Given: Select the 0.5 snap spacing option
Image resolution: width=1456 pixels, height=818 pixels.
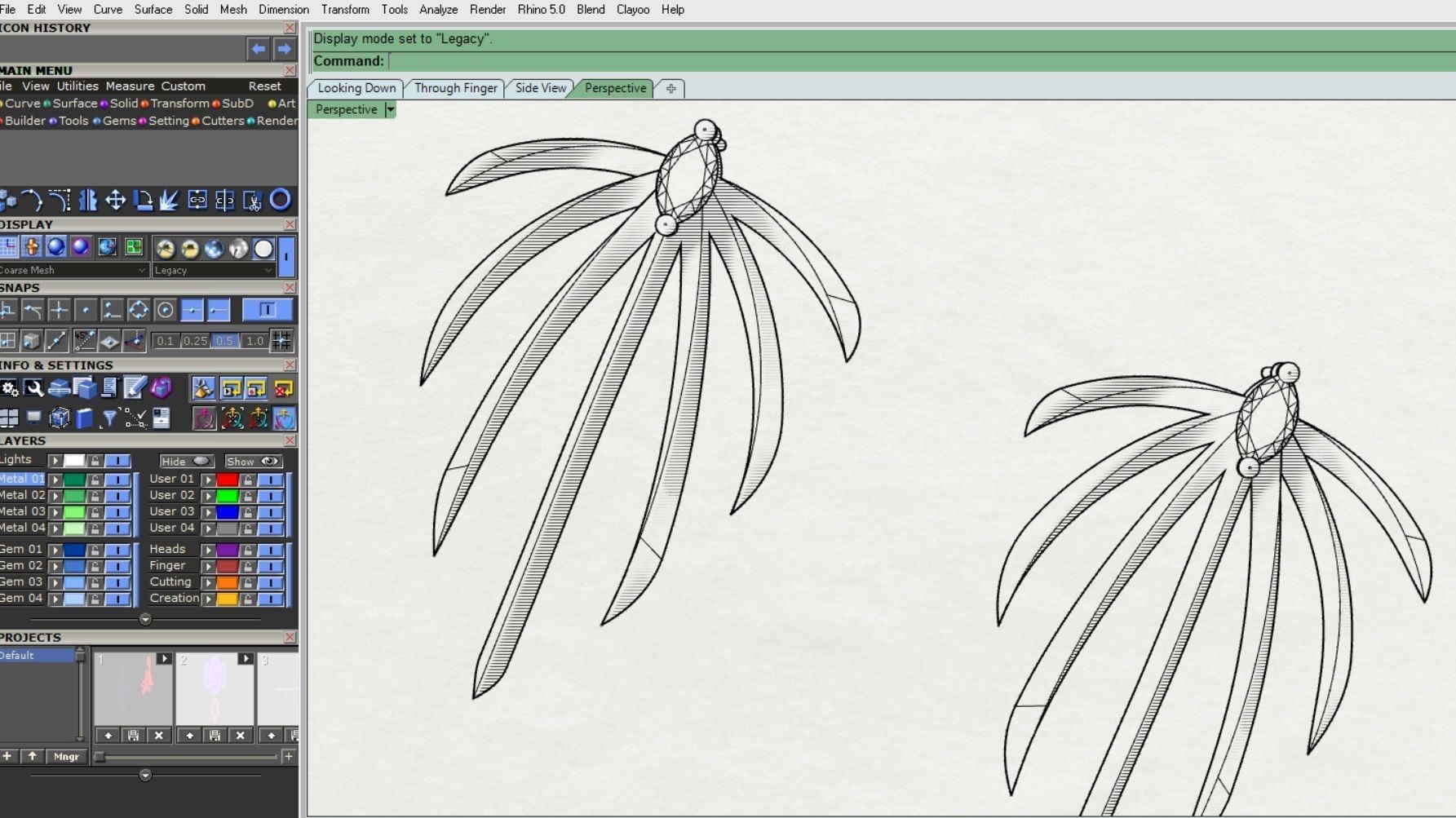Looking at the screenshot, I should click(224, 341).
